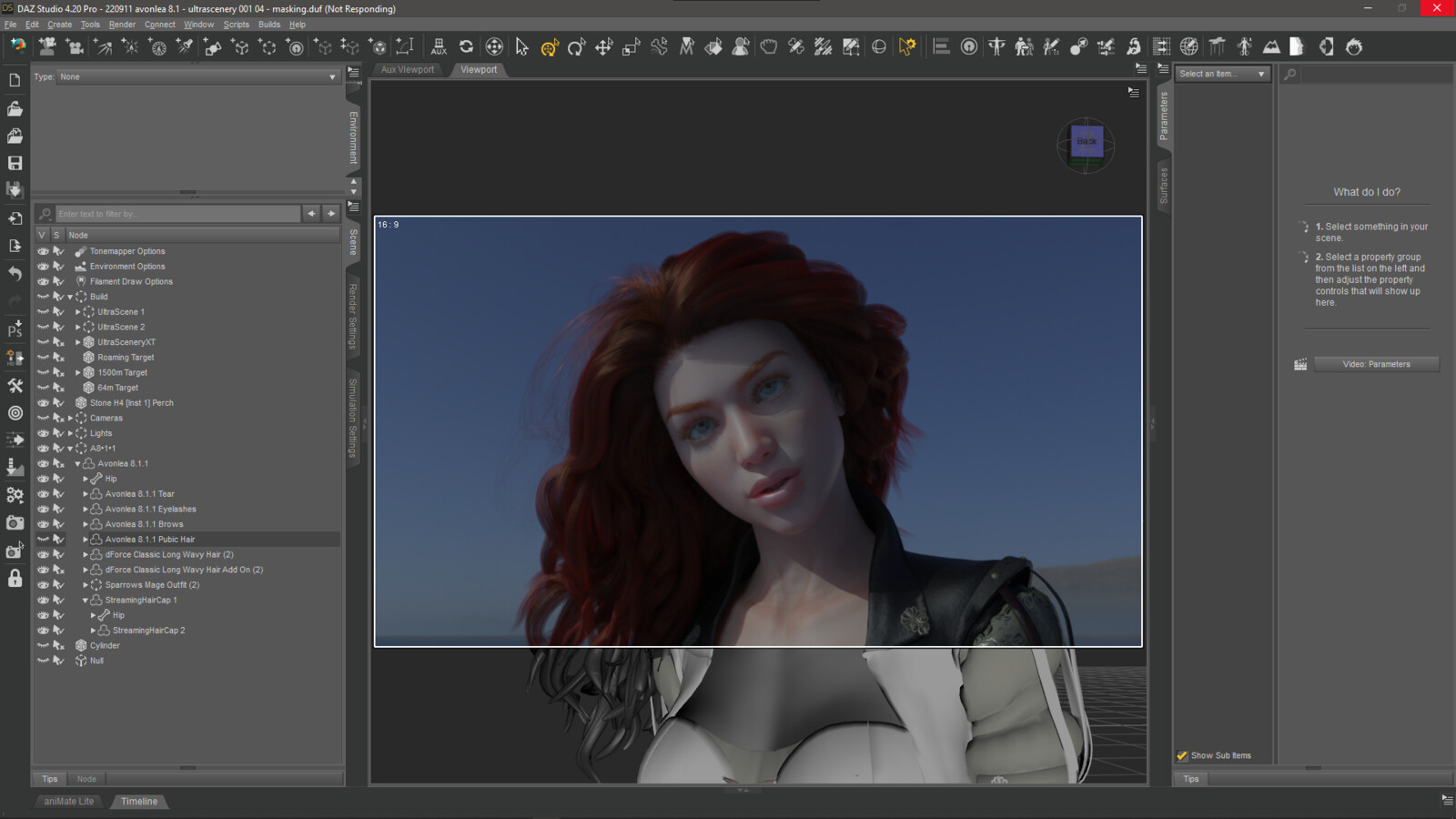Click the Tips button under Scene pane
1456x819 pixels.
pyautogui.click(x=49, y=779)
